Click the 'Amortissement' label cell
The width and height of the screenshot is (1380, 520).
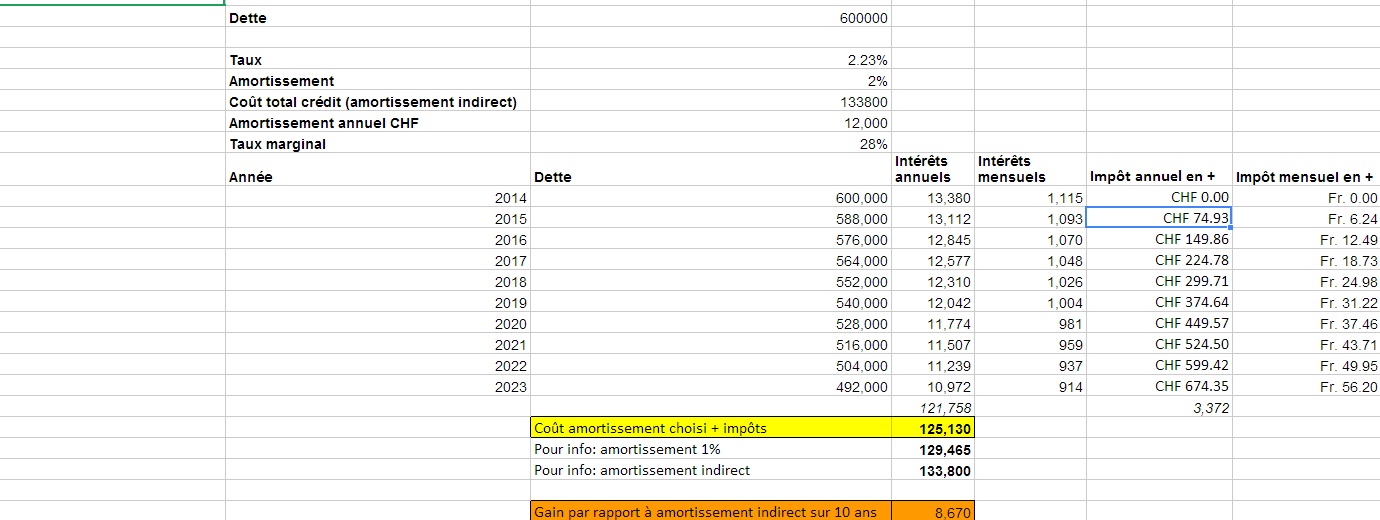pos(377,81)
